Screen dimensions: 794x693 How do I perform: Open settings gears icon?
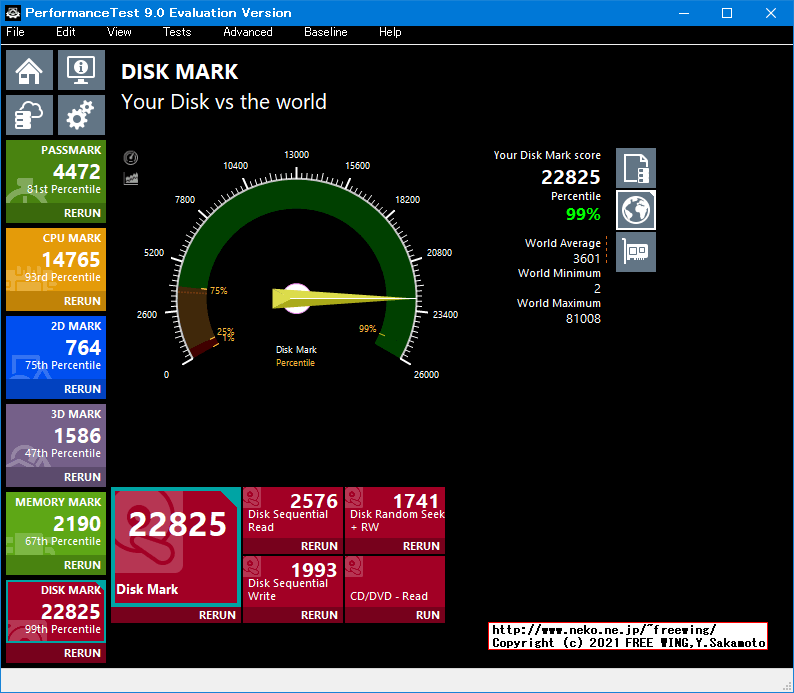click(80, 116)
